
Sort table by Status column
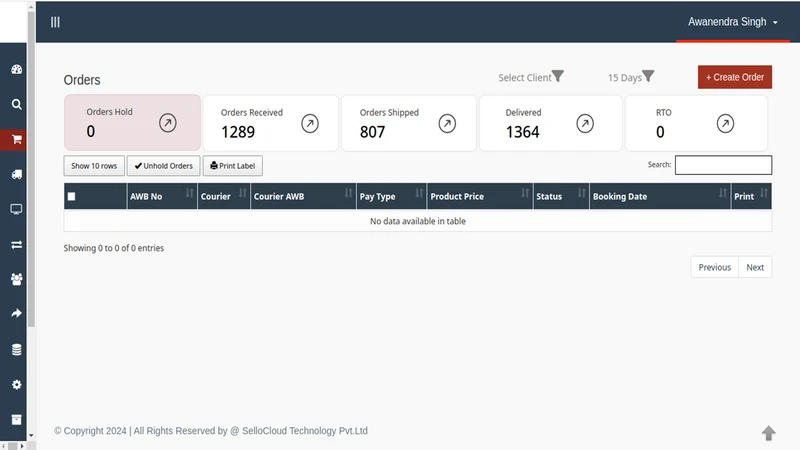pos(561,196)
